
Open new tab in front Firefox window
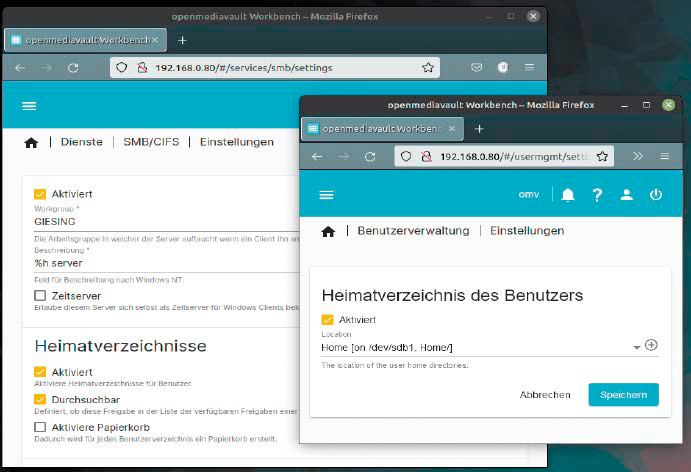479,129
